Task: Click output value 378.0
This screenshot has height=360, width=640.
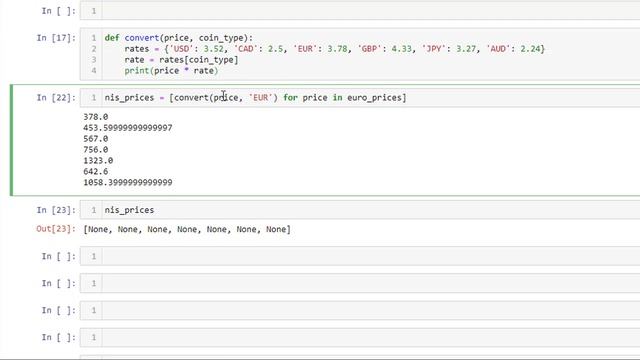Action: [96, 117]
